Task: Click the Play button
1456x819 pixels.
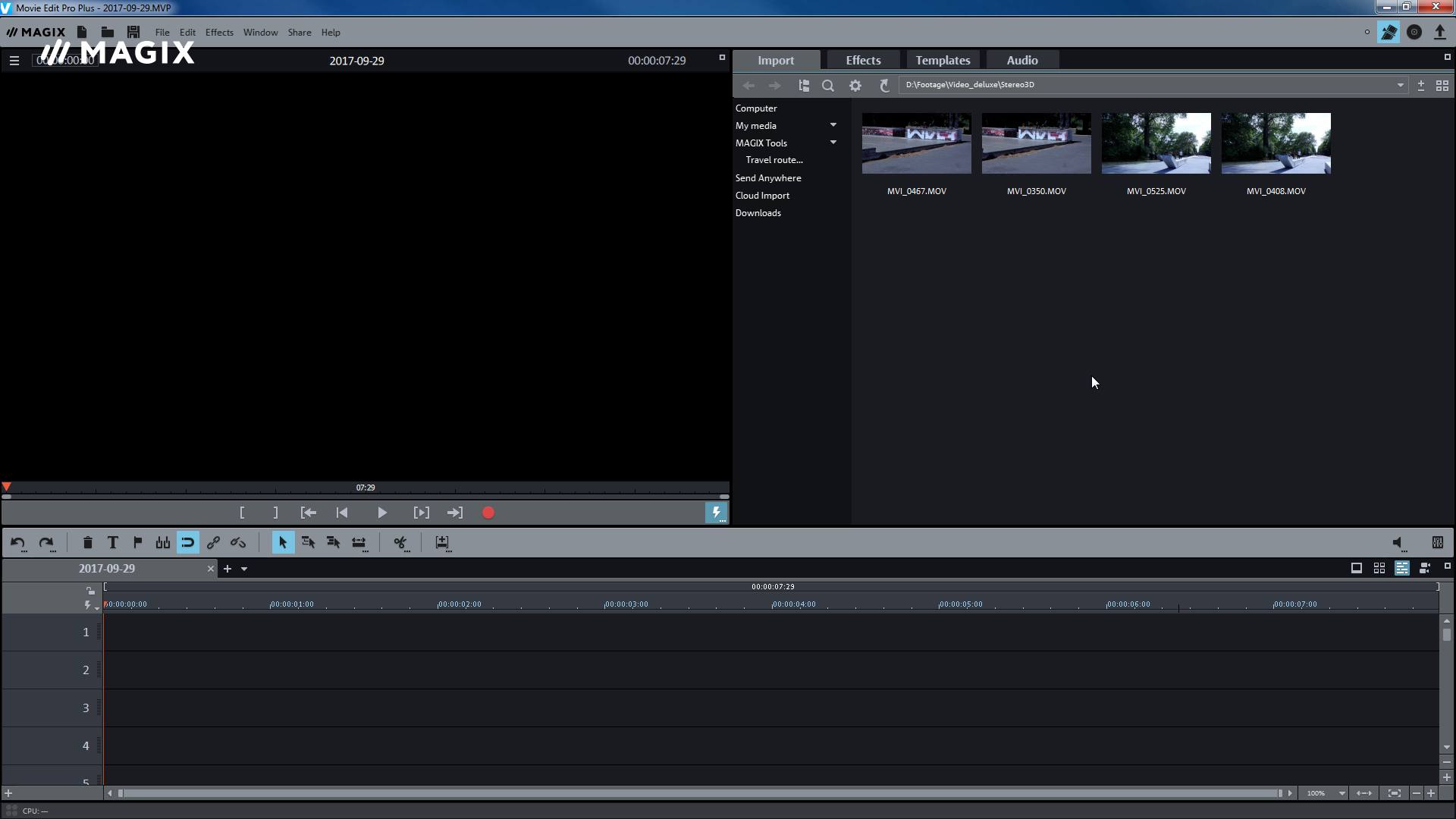Action: click(381, 513)
